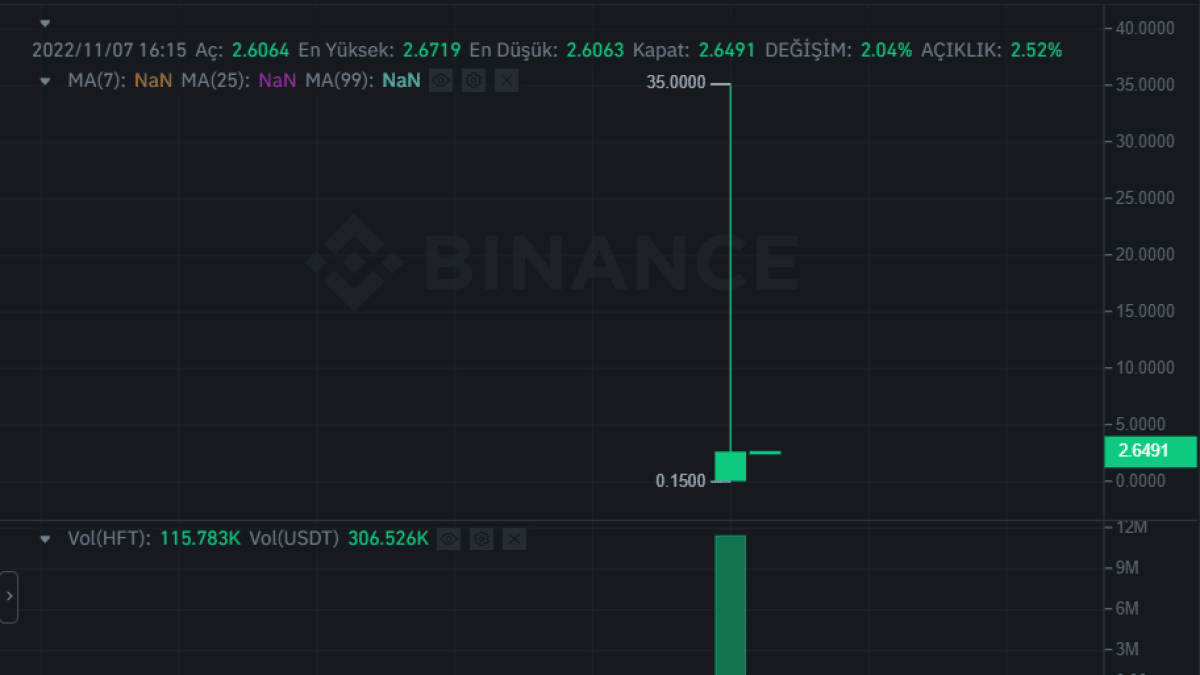Viewport: 1200px width, 675px height.
Task: Click the 0.1500 low price marker
Action: click(x=680, y=481)
